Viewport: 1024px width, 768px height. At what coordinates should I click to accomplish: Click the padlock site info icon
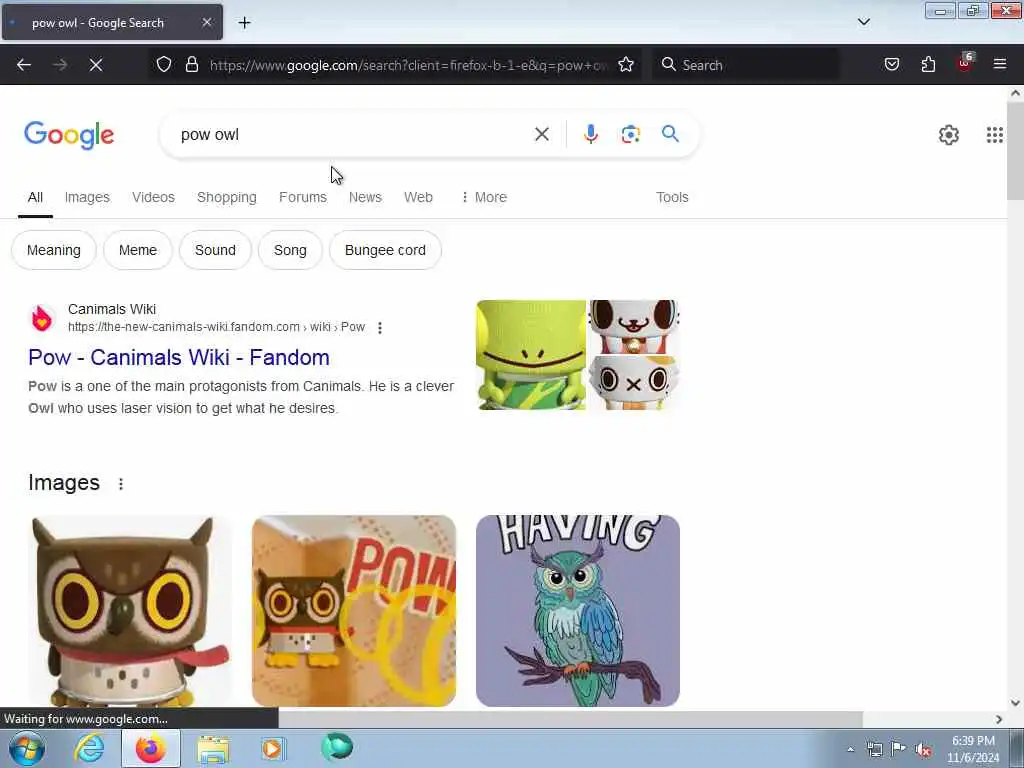pos(192,64)
